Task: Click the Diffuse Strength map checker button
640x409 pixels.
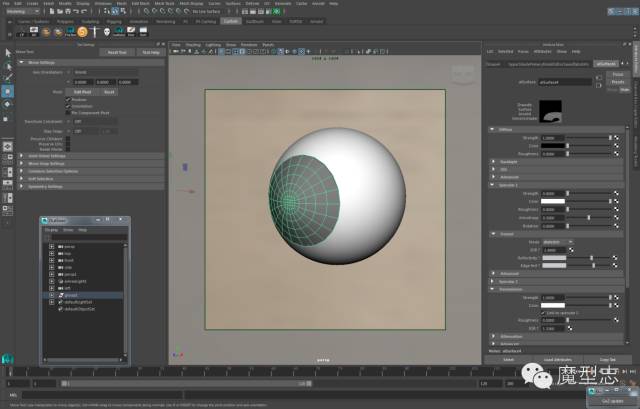Action: pos(616,138)
